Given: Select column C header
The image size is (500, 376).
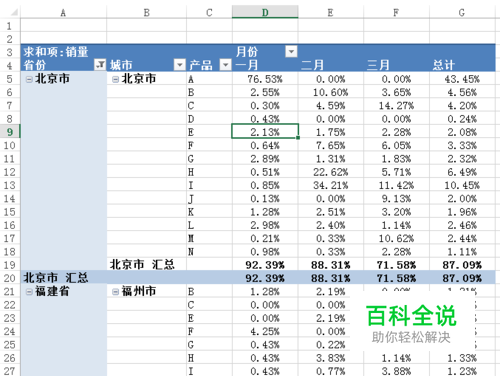Looking at the screenshot, I should pos(209,12).
